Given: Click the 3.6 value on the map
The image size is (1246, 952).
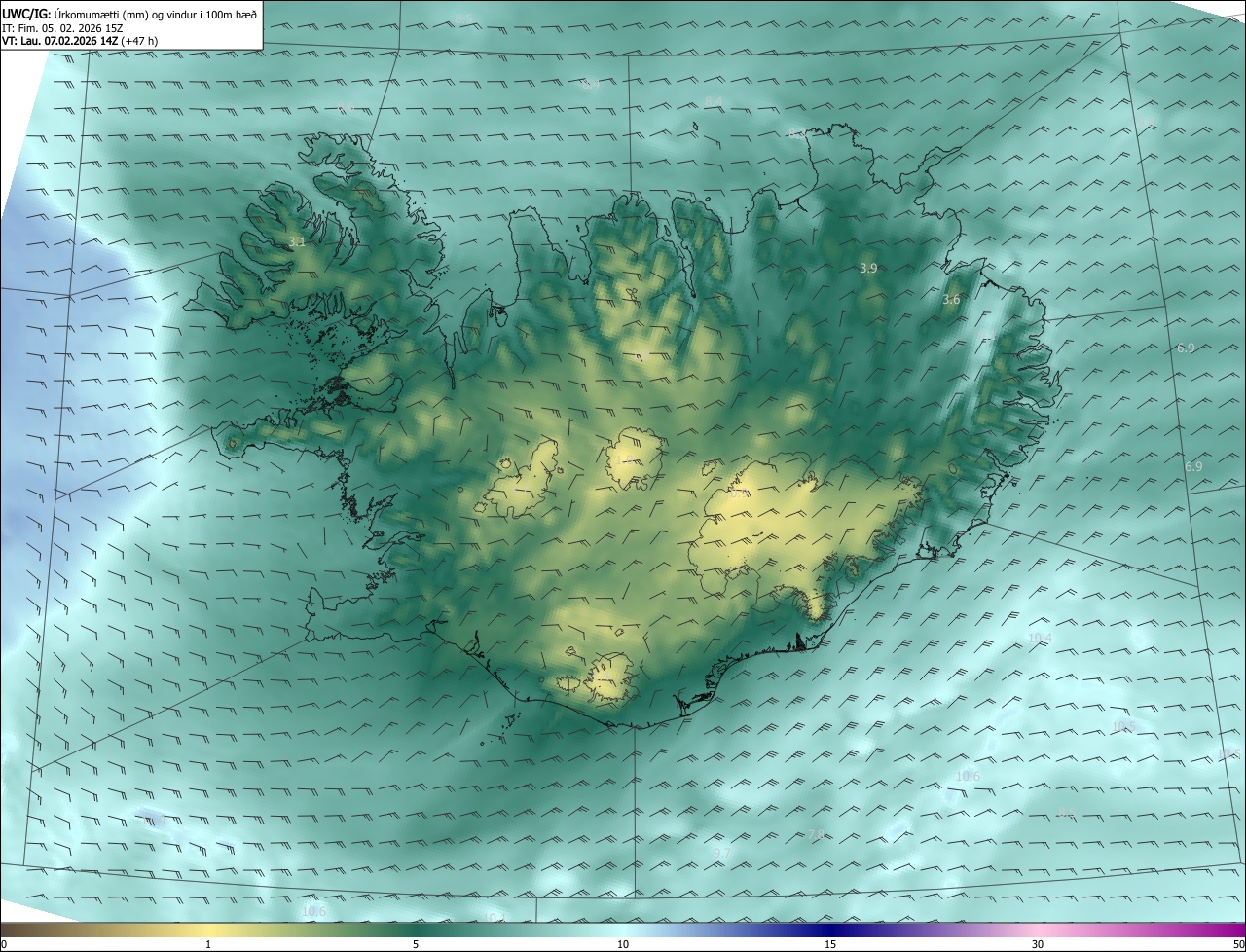Looking at the screenshot, I should pos(951,300).
